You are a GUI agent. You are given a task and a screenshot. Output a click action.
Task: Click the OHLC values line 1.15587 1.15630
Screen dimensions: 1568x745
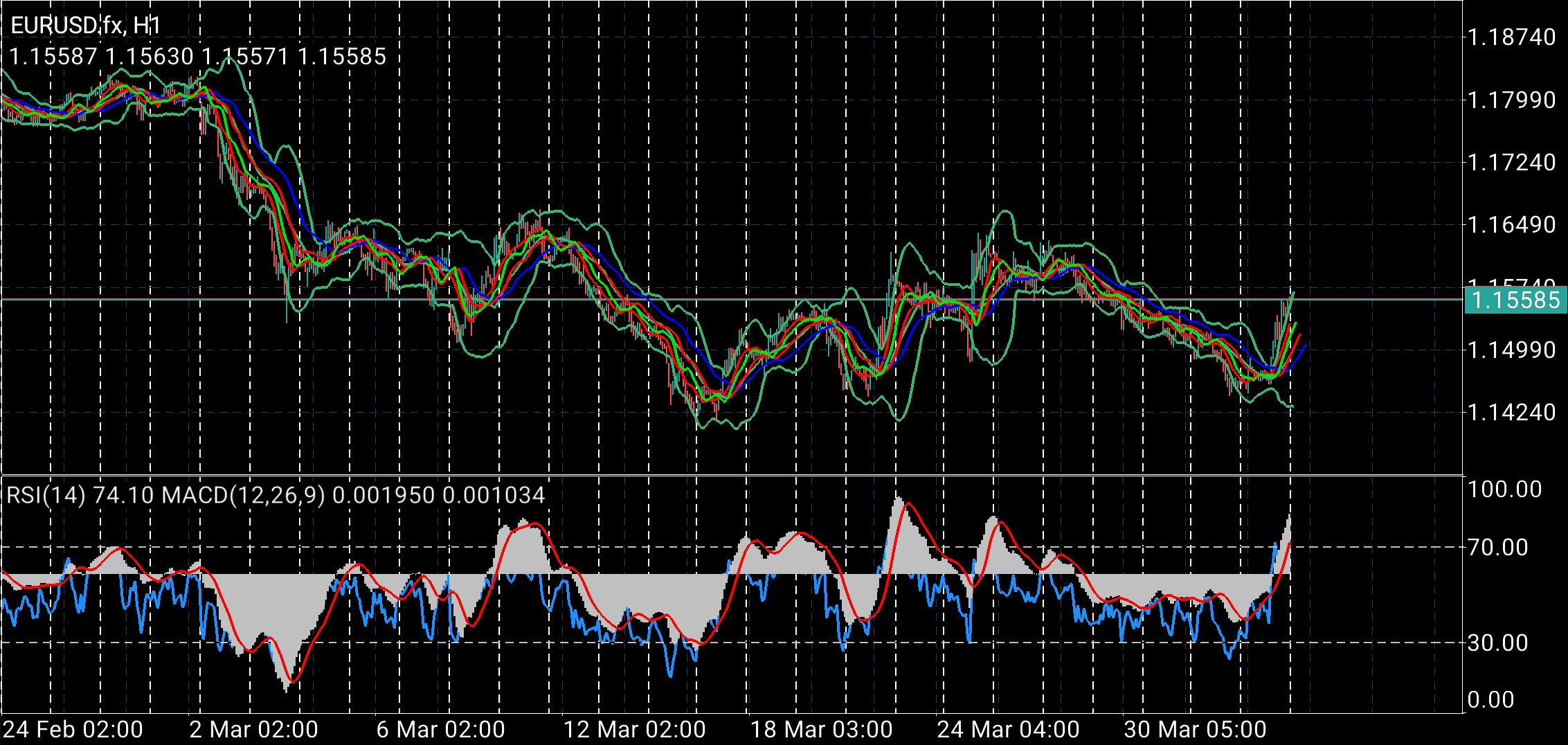pyautogui.click(x=197, y=56)
